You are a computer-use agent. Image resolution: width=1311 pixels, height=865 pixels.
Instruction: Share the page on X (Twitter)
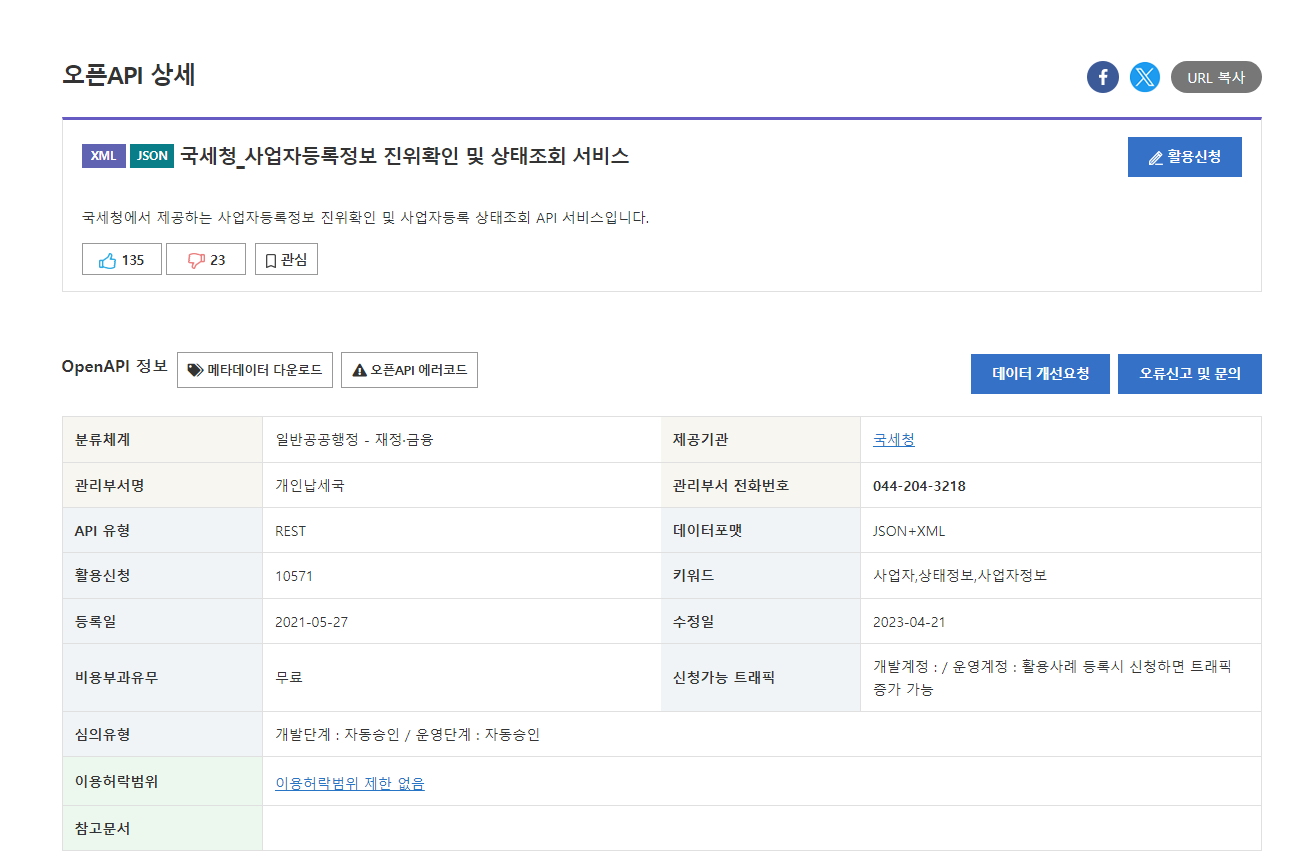tap(1145, 77)
